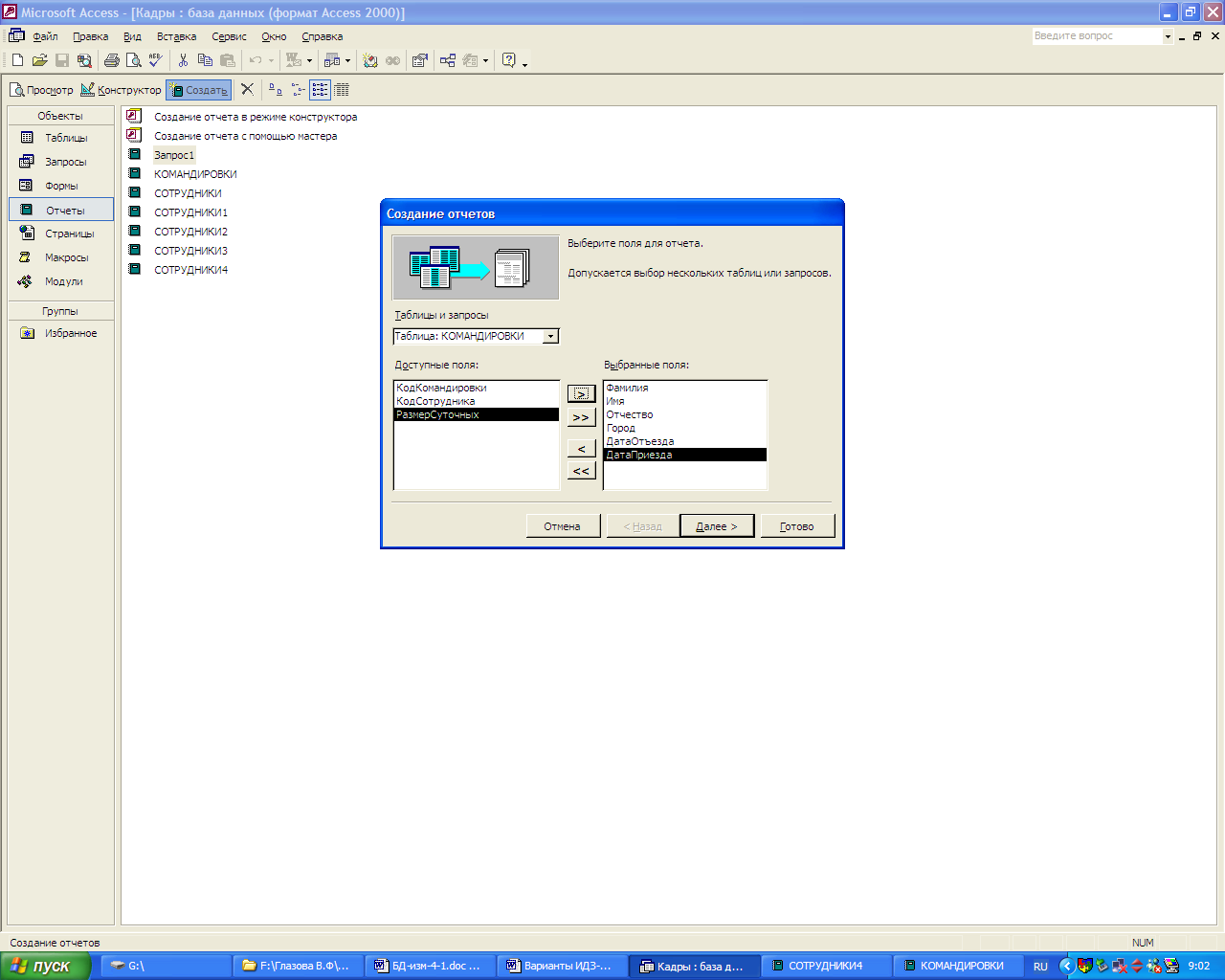Click the File Search icon
This screenshot has height=980, width=1225.
(84, 60)
